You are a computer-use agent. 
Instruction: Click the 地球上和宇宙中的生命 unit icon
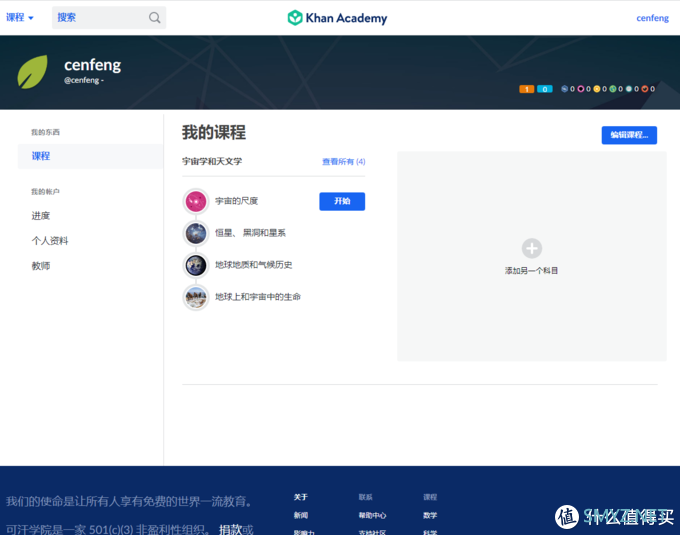[196, 297]
